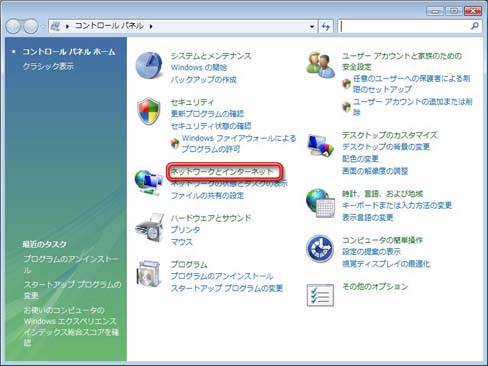This screenshot has height=366, width=488.
Task: Click ネットワークの状態とタスクの表示 link
Action: coord(229,184)
